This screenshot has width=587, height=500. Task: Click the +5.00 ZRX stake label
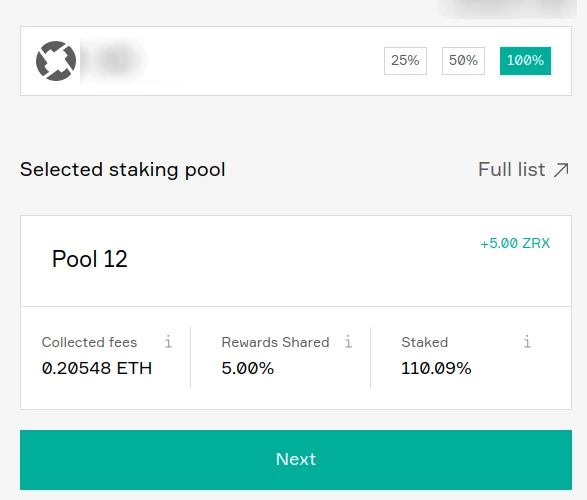click(x=515, y=243)
